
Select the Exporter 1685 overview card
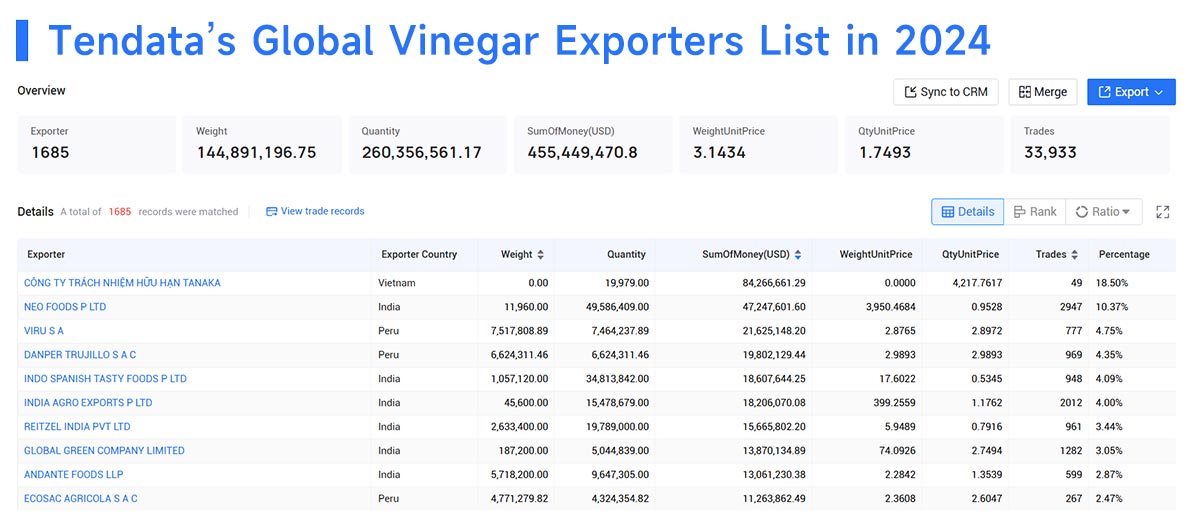pos(96,144)
